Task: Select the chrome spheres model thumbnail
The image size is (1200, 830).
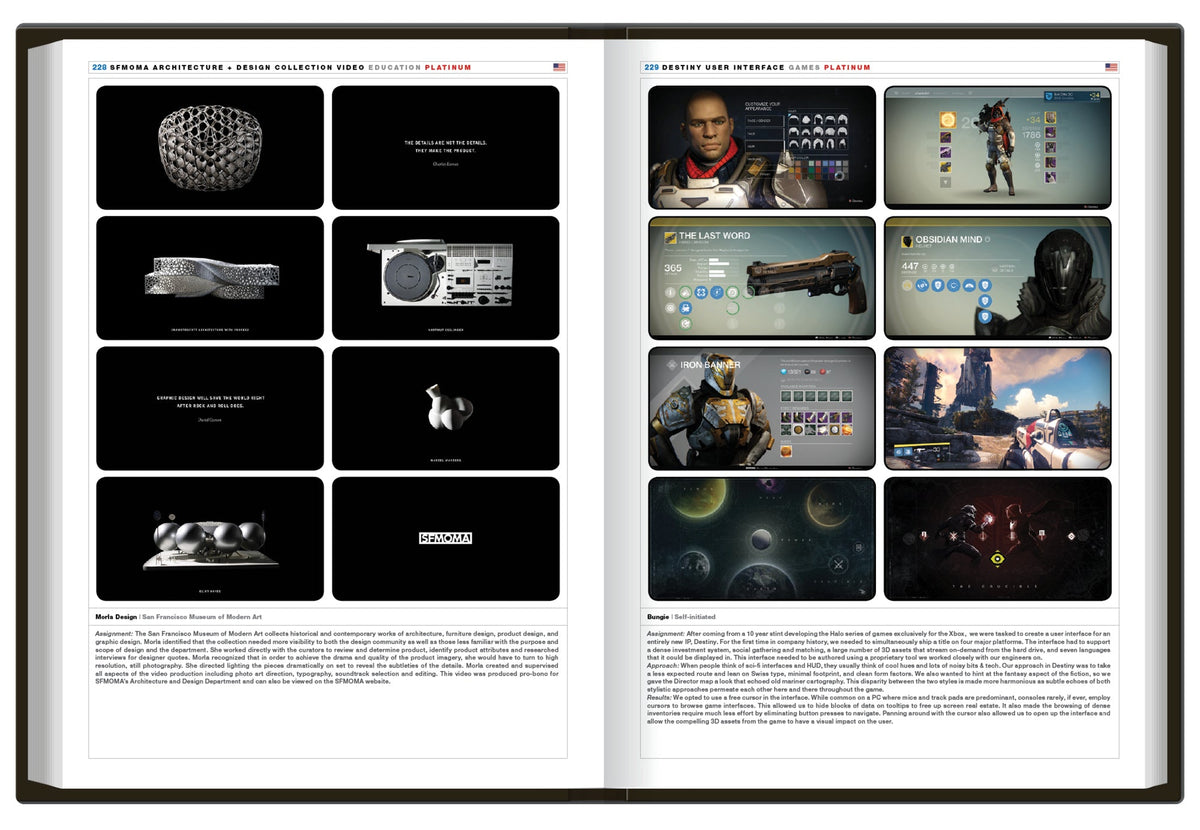Action: (210, 539)
